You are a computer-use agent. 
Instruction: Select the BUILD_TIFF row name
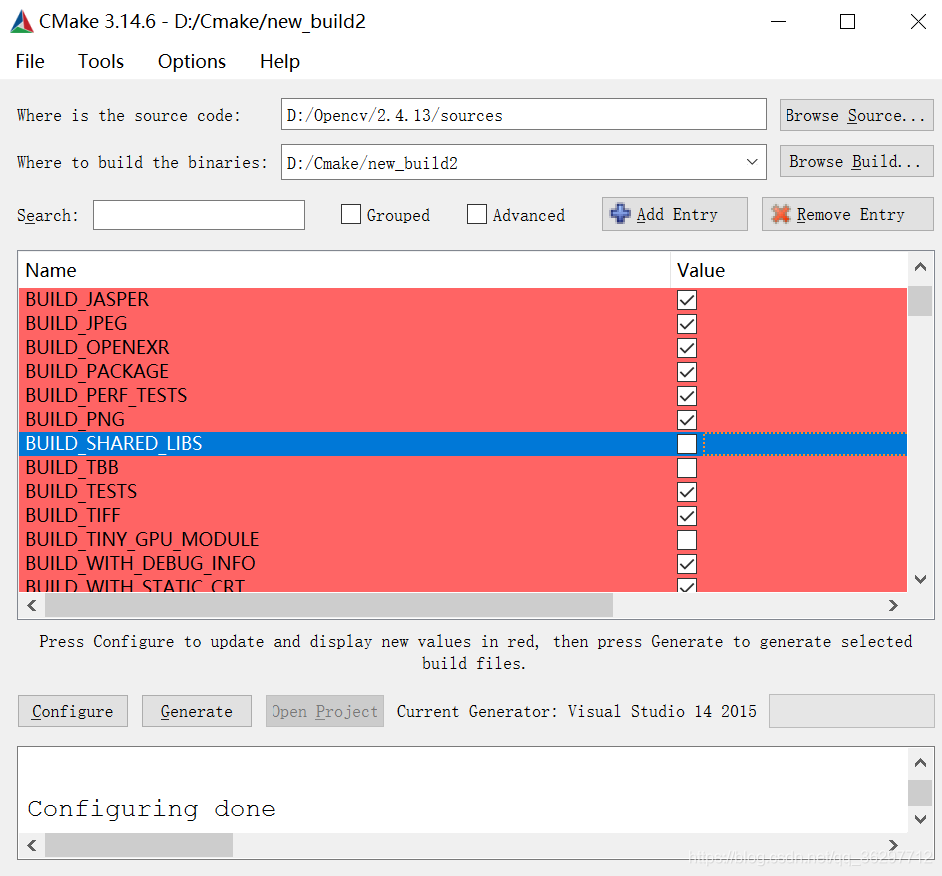tap(73, 516)
